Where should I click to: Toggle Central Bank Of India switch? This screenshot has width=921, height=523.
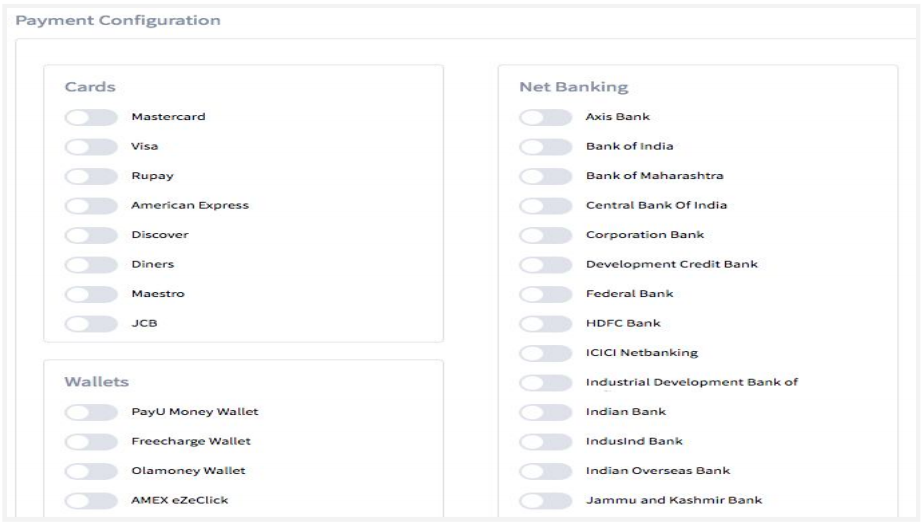(545, 206)
